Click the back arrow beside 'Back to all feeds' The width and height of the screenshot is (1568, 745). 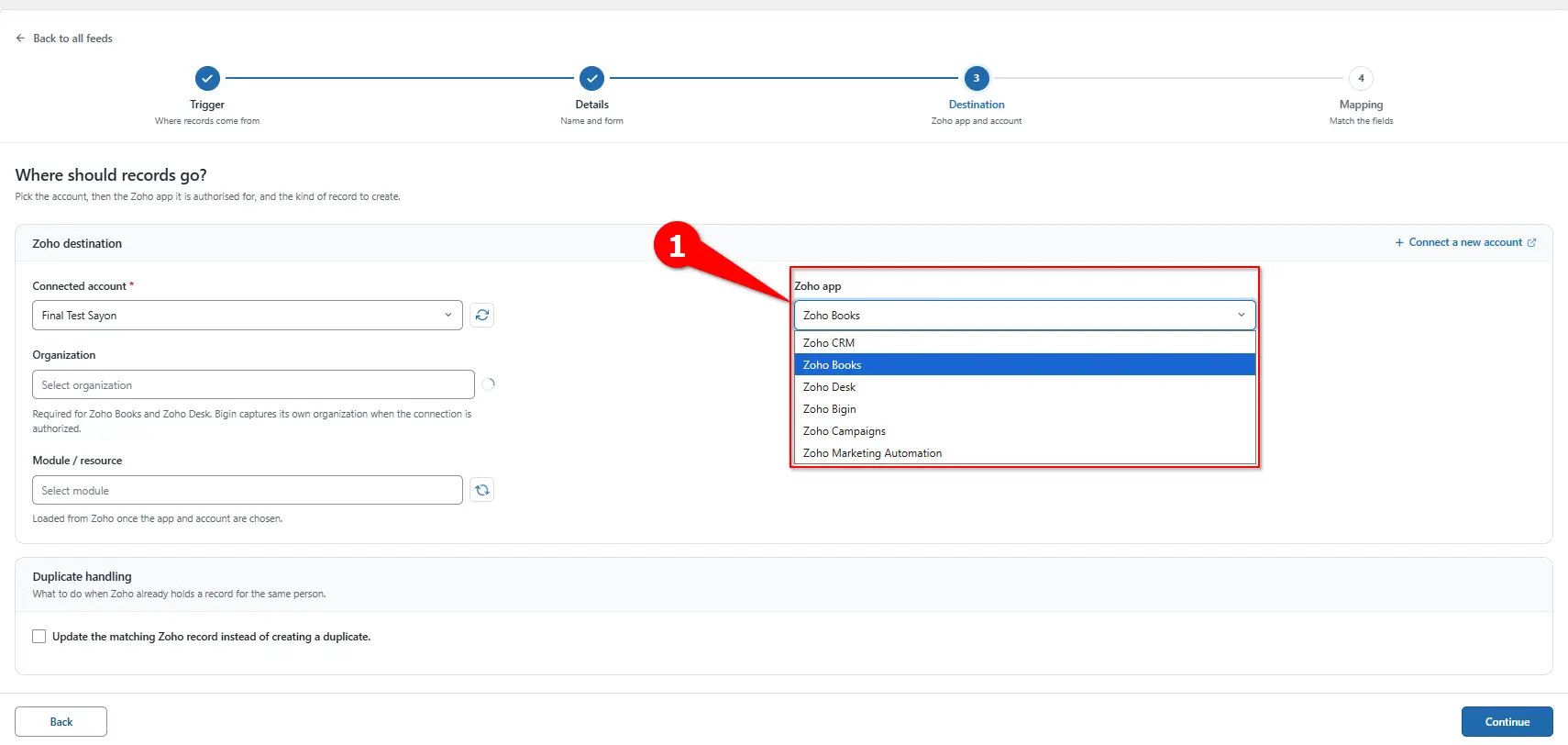tap(20, 39)
